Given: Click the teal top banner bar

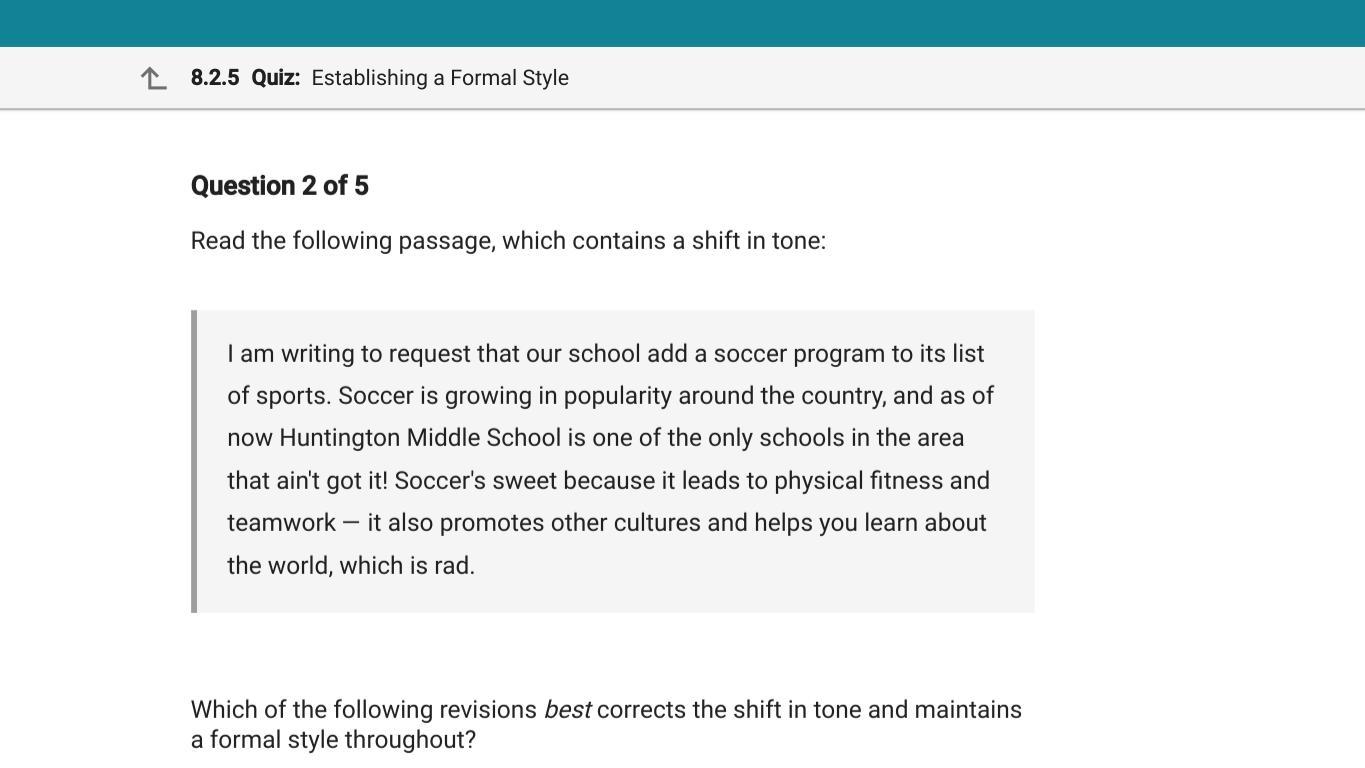Looking at the screenshot, I should [x=682, y=23].
